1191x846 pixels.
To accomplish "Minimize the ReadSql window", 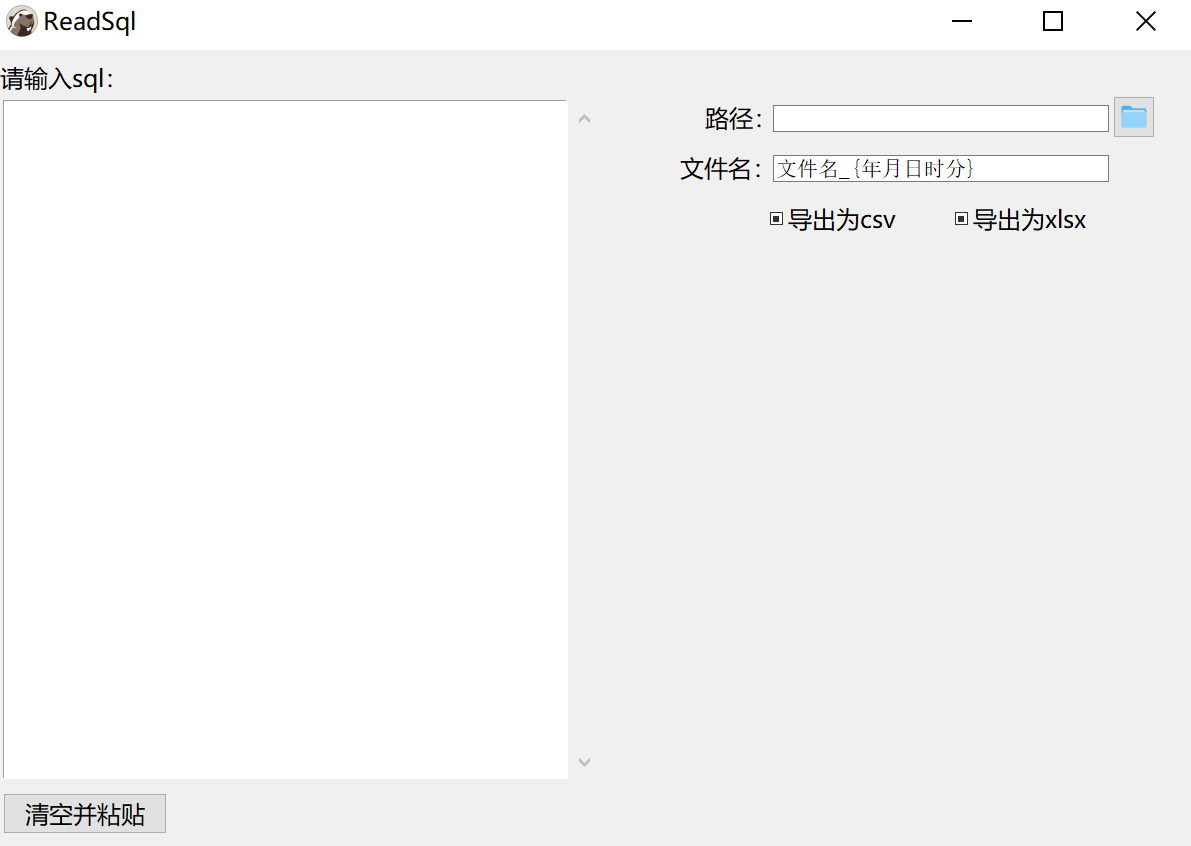I will pos(961,21).
